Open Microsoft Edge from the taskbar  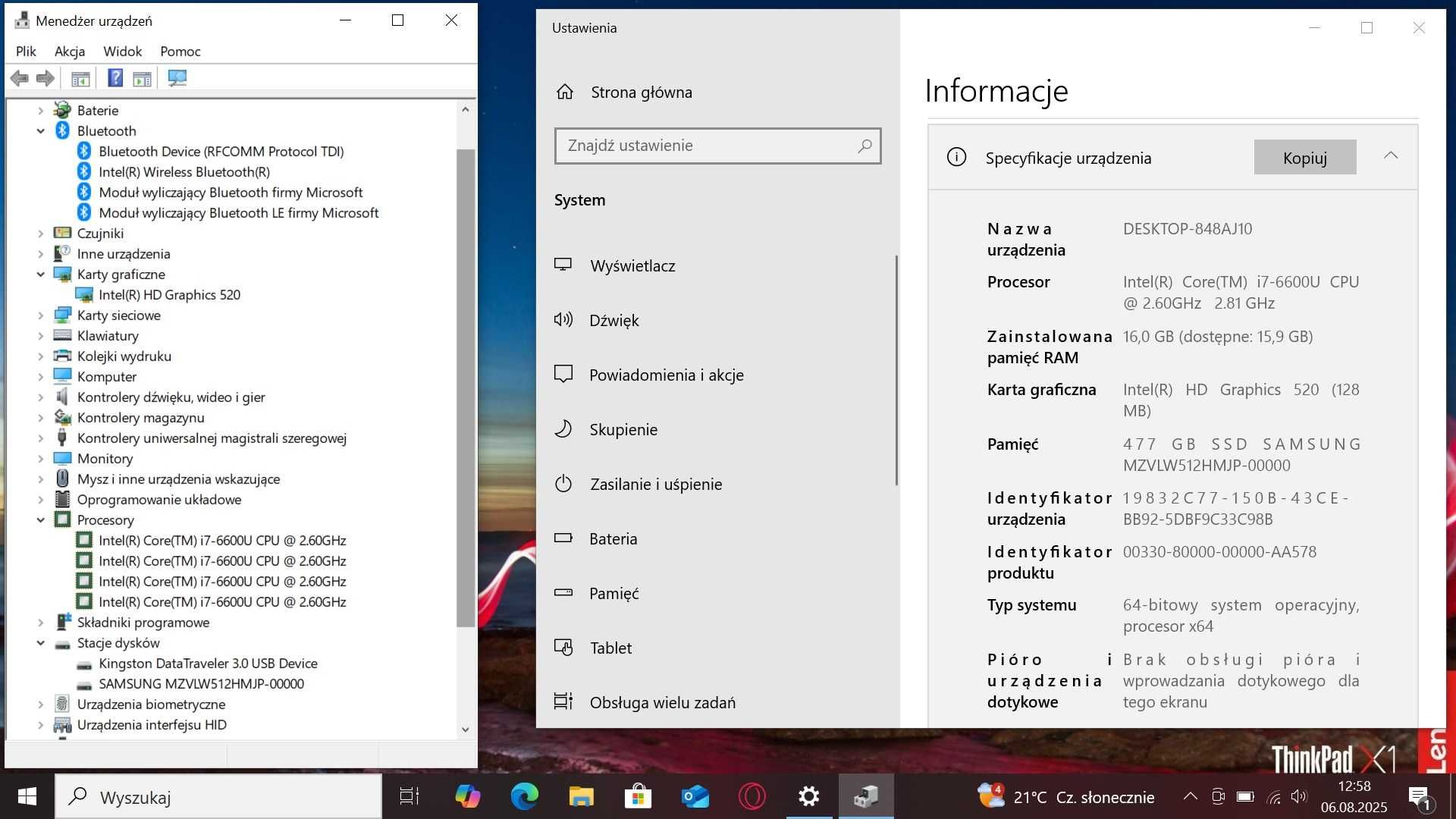coord(524,796)
